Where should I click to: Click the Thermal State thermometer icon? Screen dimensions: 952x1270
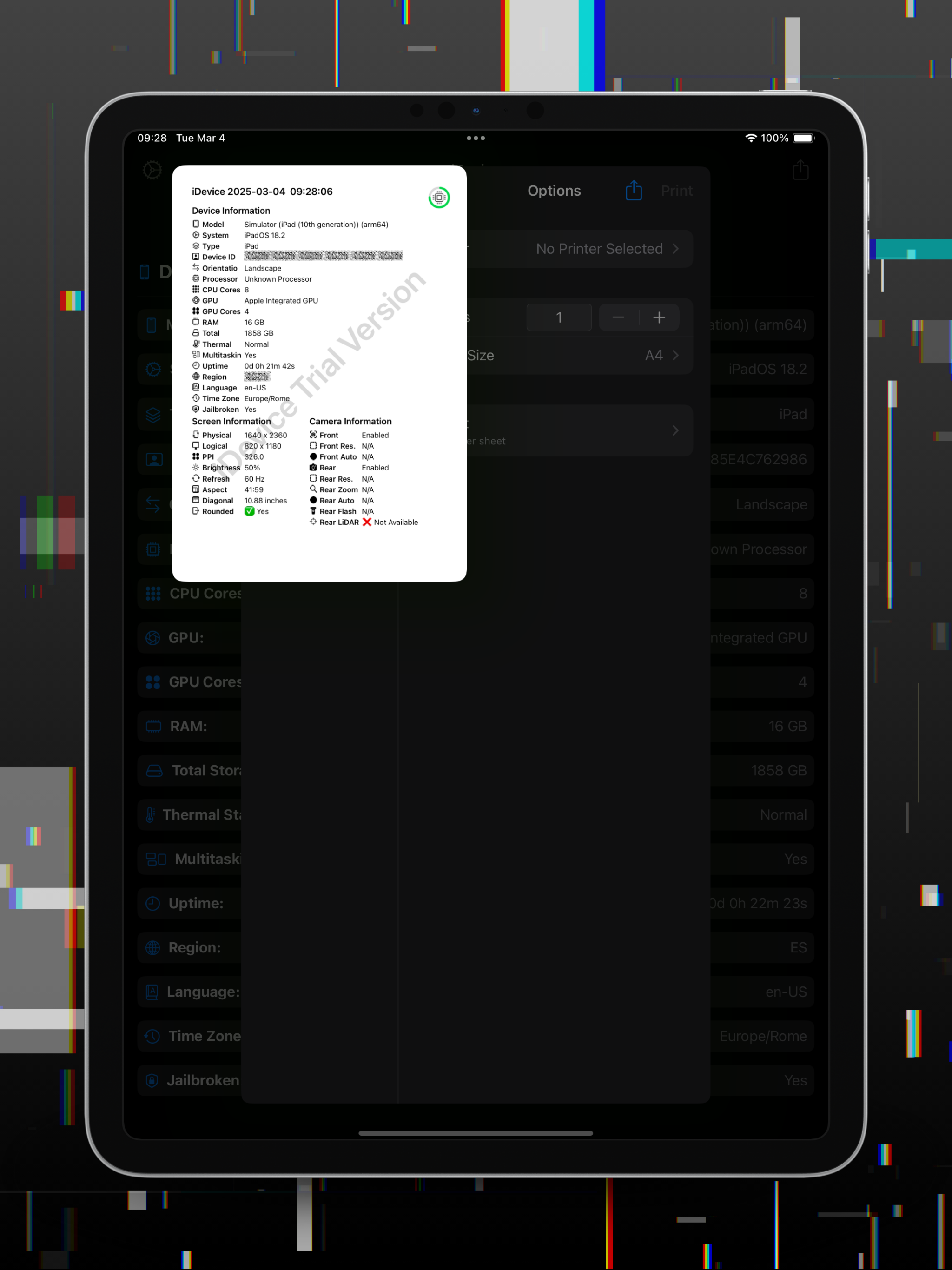pos(150,815)
